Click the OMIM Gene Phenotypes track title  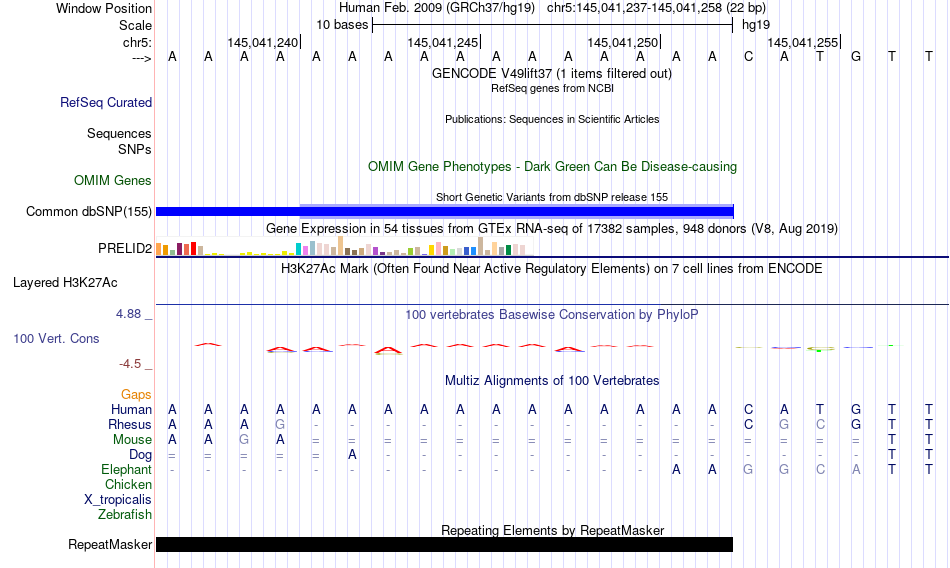pyautogui.click(x=553, y=167)
